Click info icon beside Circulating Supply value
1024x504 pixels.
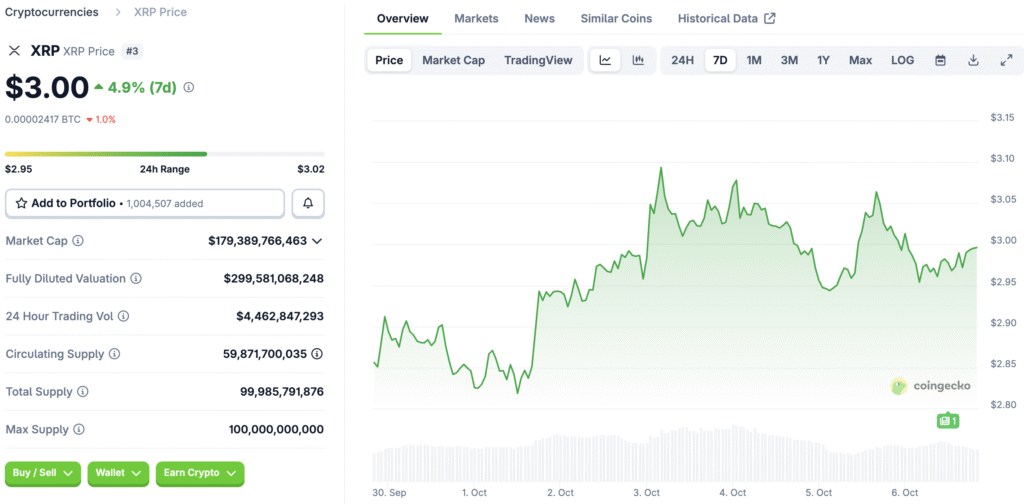[x=317, y=354]
